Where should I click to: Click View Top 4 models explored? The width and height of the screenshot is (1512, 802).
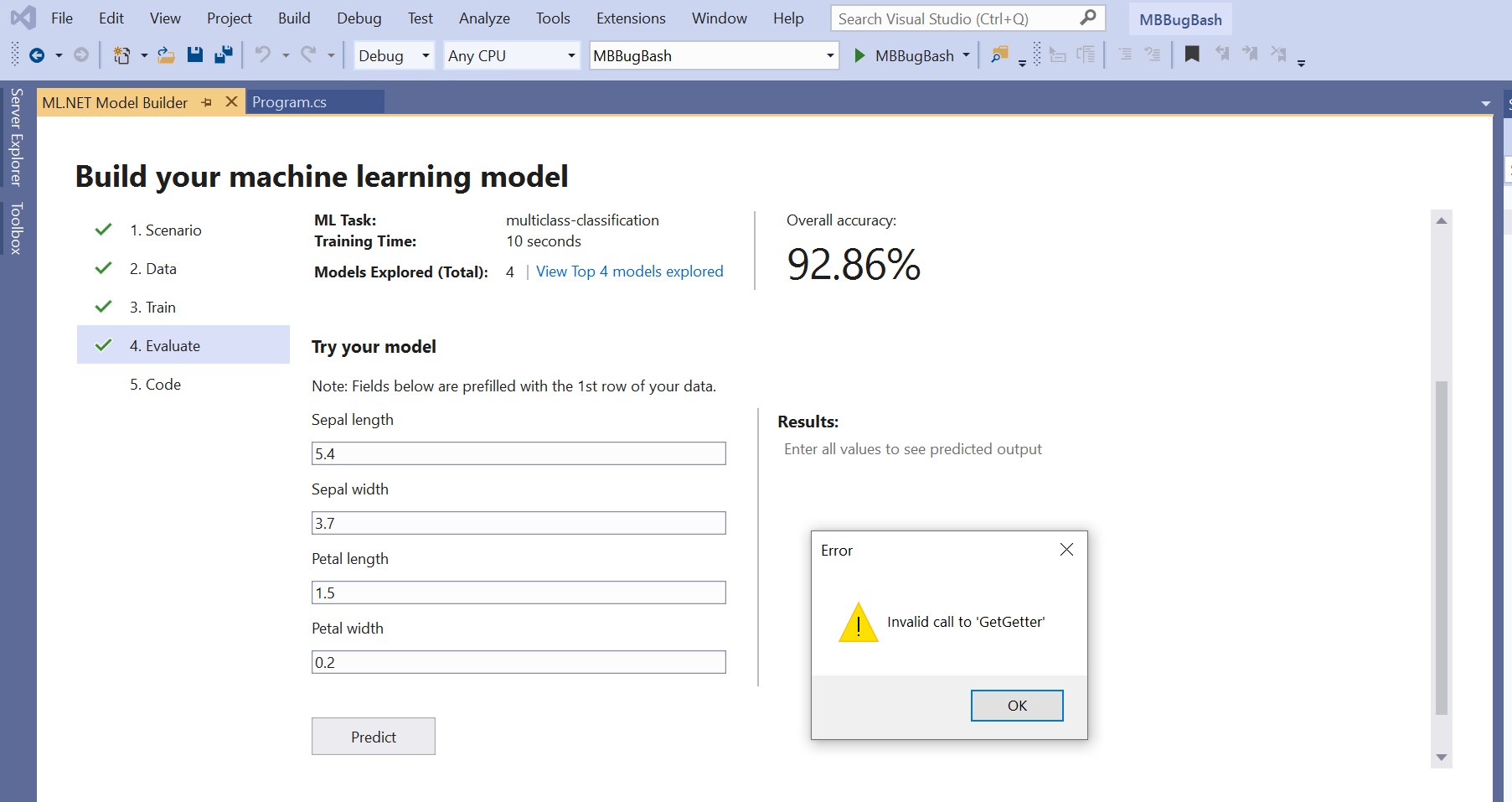pyautogui.click(x=630, y=271)
